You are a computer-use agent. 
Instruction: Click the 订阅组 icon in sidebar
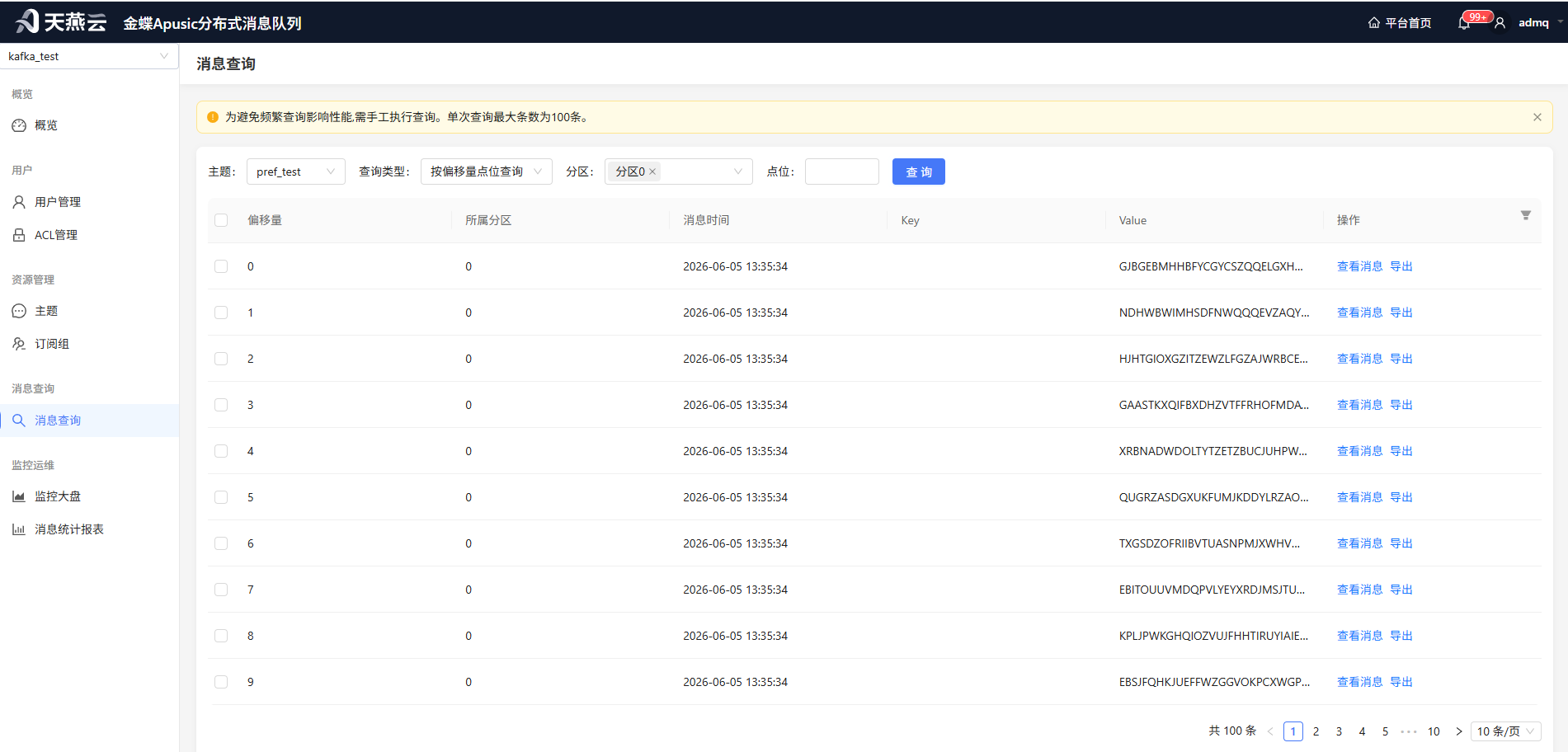[19, 344]
